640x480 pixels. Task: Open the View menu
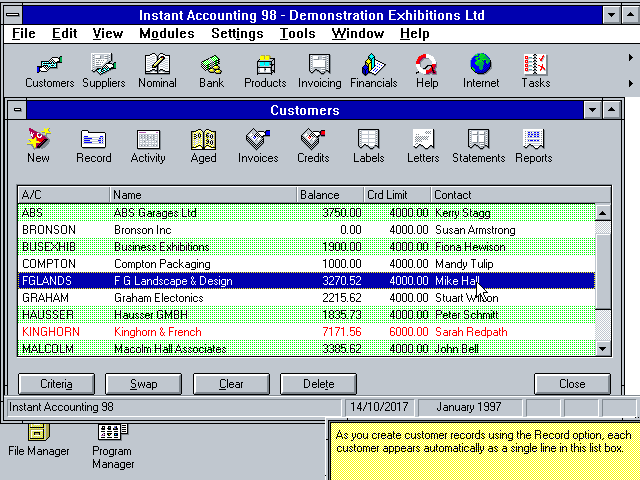108,33
